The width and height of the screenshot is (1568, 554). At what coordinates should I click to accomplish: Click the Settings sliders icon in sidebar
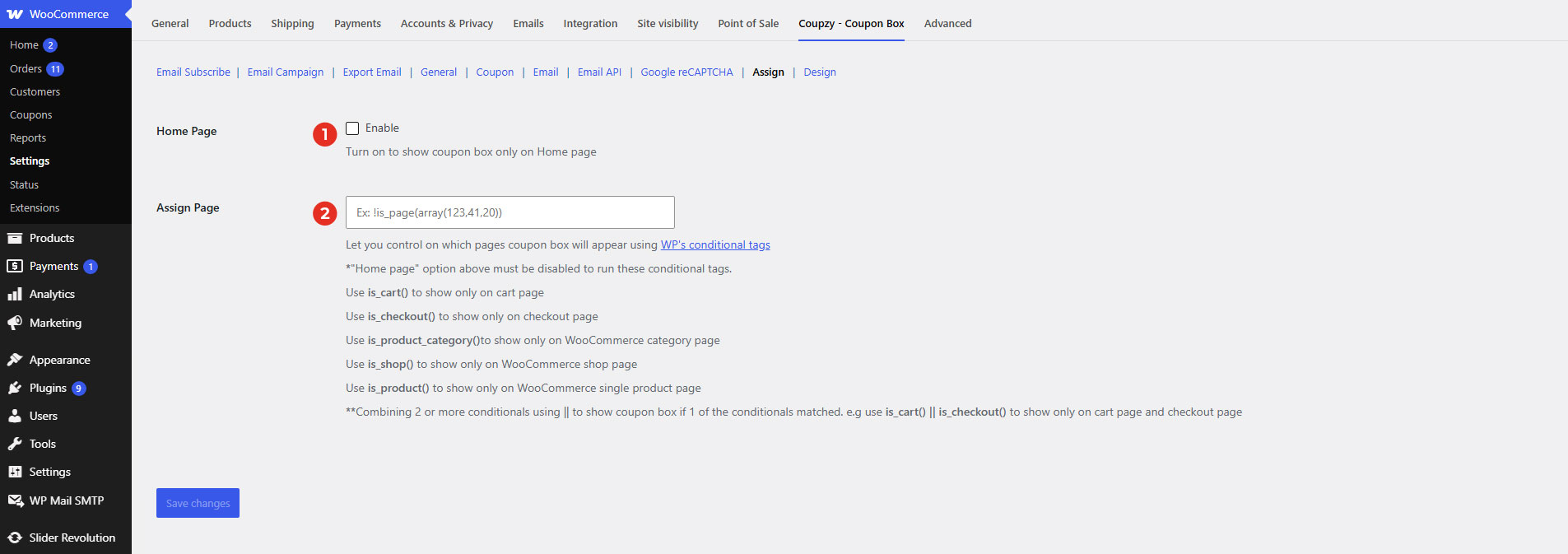point(15,472)
